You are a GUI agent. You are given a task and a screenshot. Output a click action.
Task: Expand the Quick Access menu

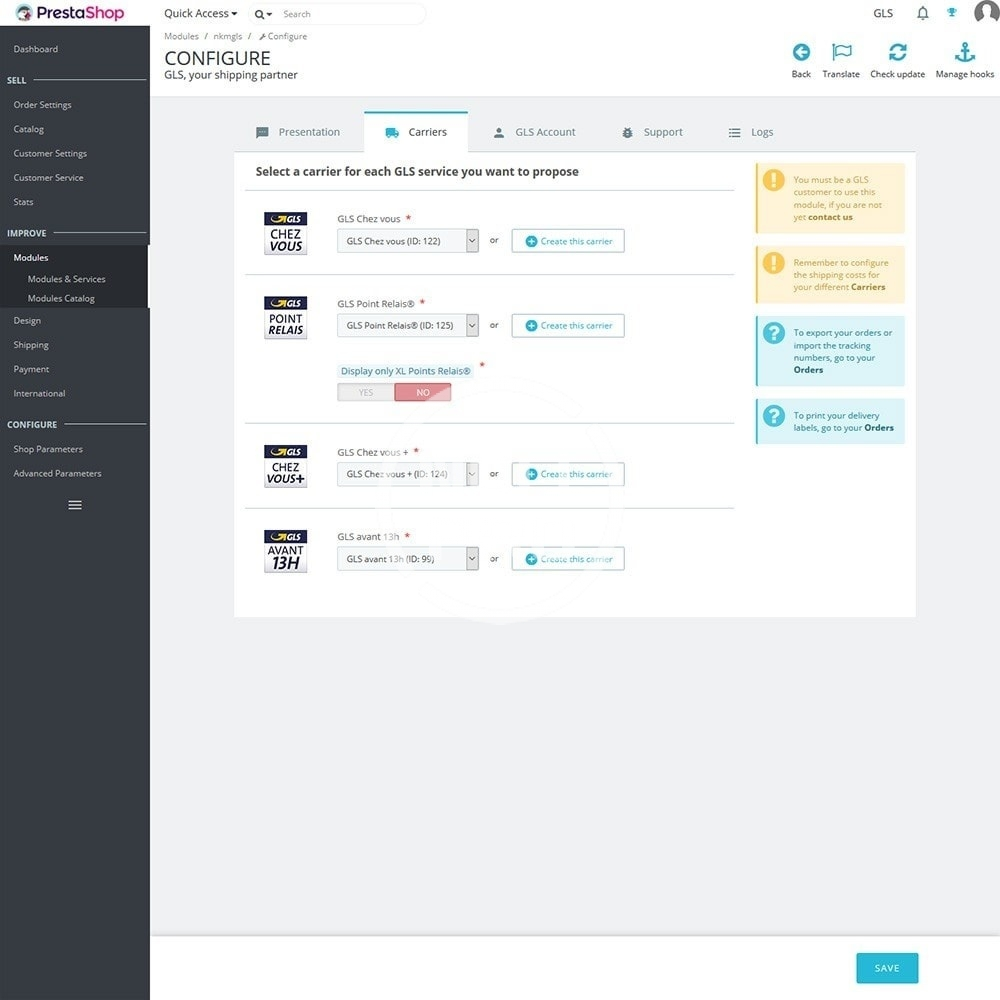pyautogui.click(x=200, y=14)
